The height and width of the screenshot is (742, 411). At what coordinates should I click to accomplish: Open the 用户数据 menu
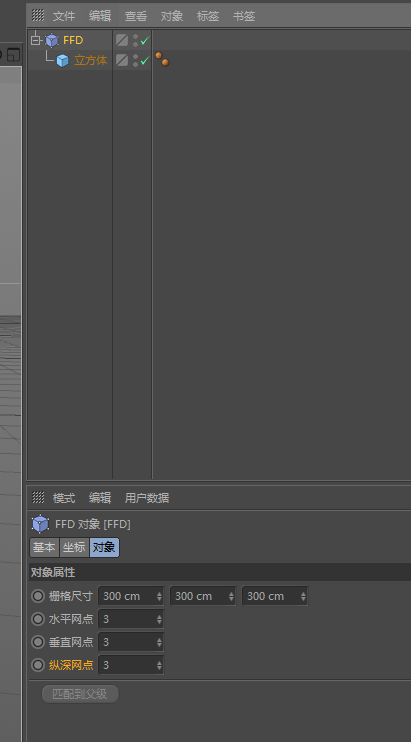coord(147,498)
